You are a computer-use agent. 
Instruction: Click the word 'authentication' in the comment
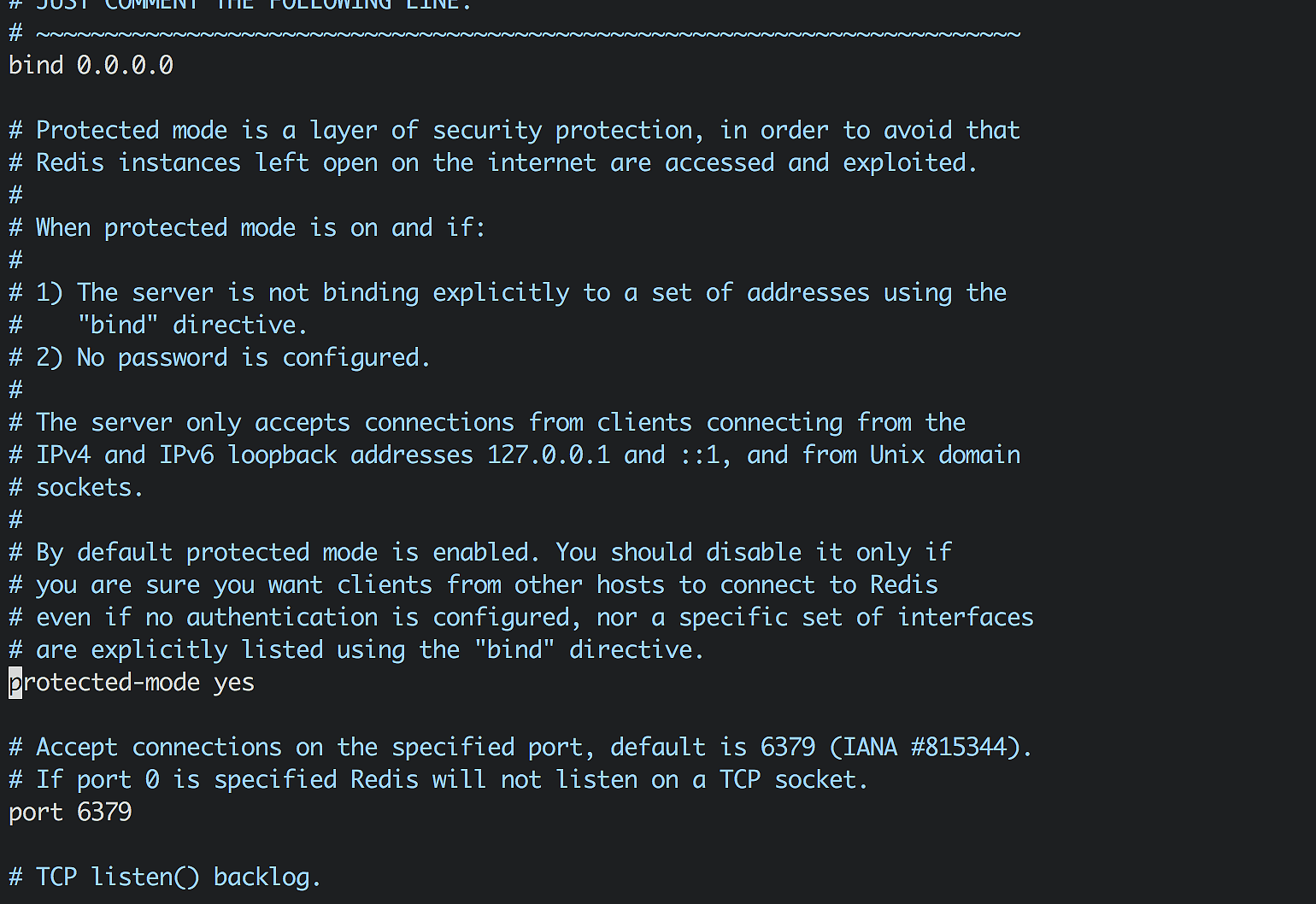[282, 618]
